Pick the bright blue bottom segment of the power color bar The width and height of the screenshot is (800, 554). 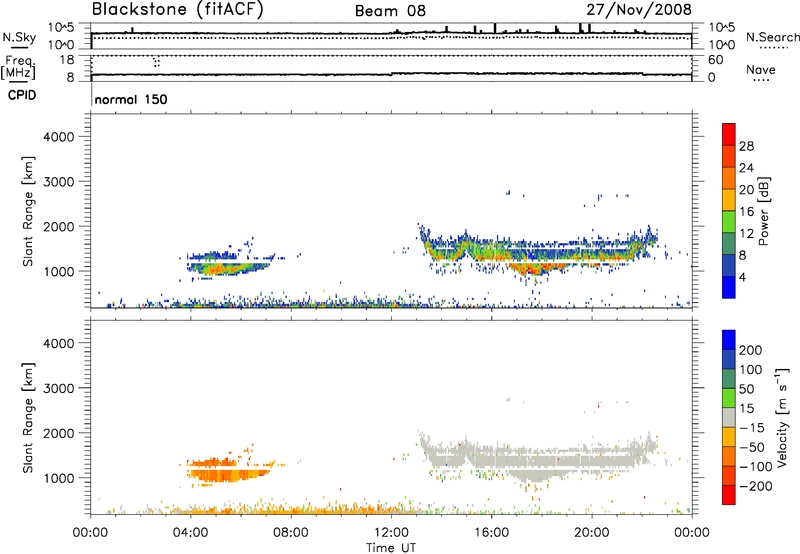(729, 287)
